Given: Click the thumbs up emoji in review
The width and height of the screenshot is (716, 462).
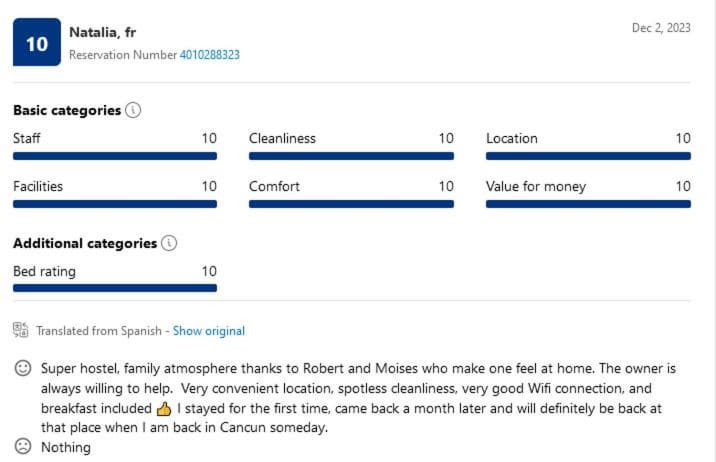Looking at the screenshot, I should coord(164,408).
